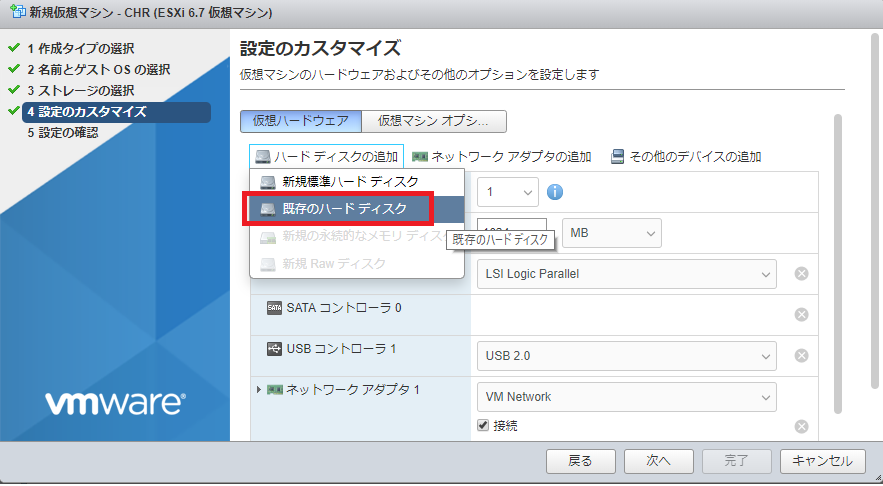Viewport: 883px width, 486px height.
Task: Click the blue info icon beside CPU count
Action: (555, 192)
